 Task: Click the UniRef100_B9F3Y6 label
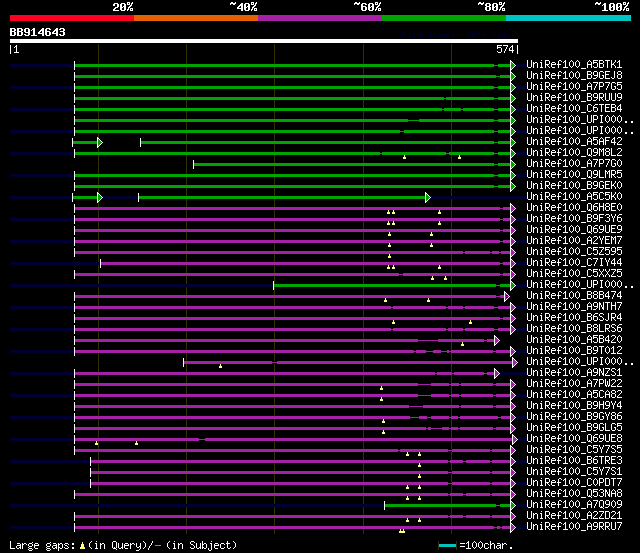(x=574, y=219)
